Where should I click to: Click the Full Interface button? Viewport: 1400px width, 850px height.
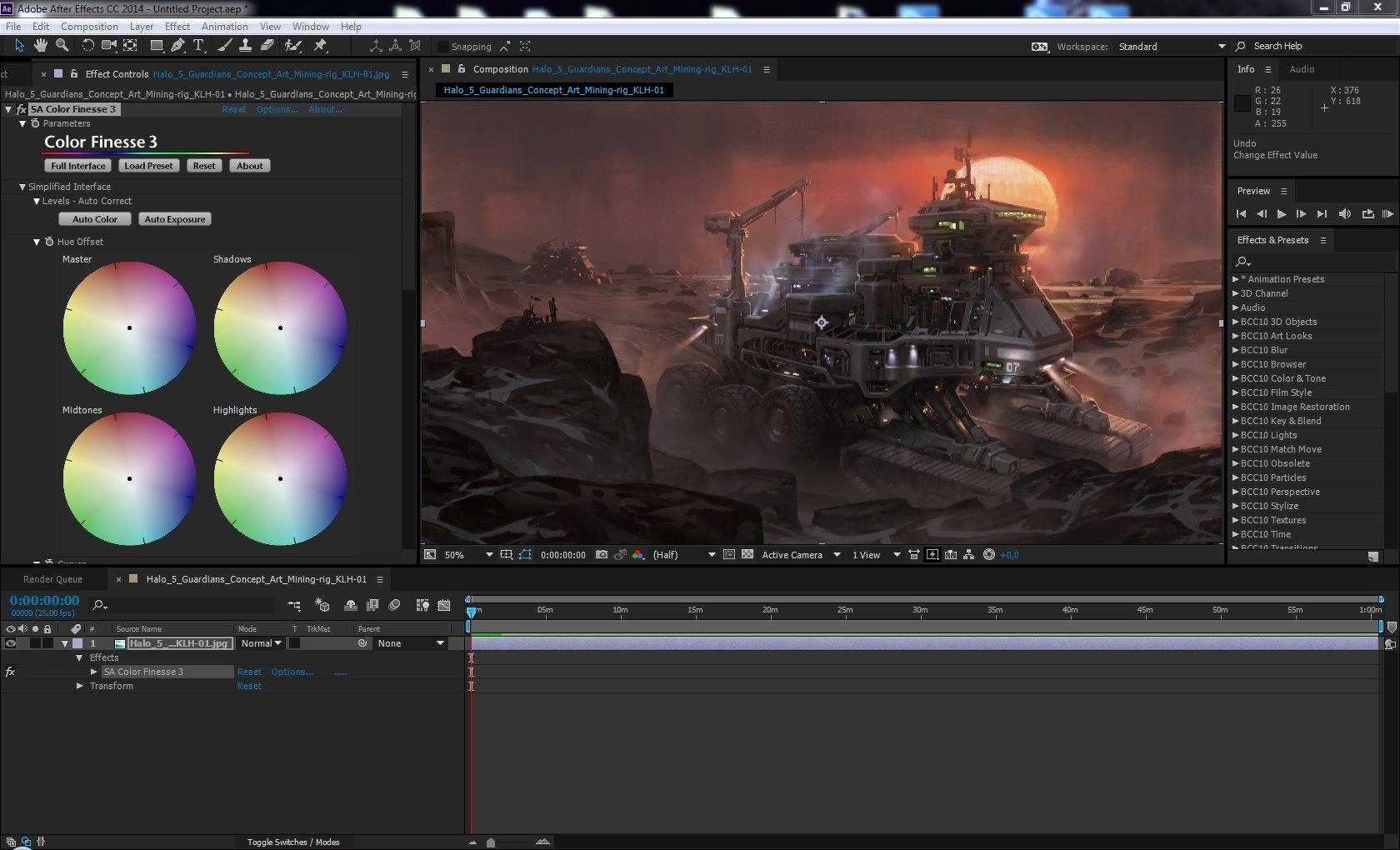coord(78,166)
